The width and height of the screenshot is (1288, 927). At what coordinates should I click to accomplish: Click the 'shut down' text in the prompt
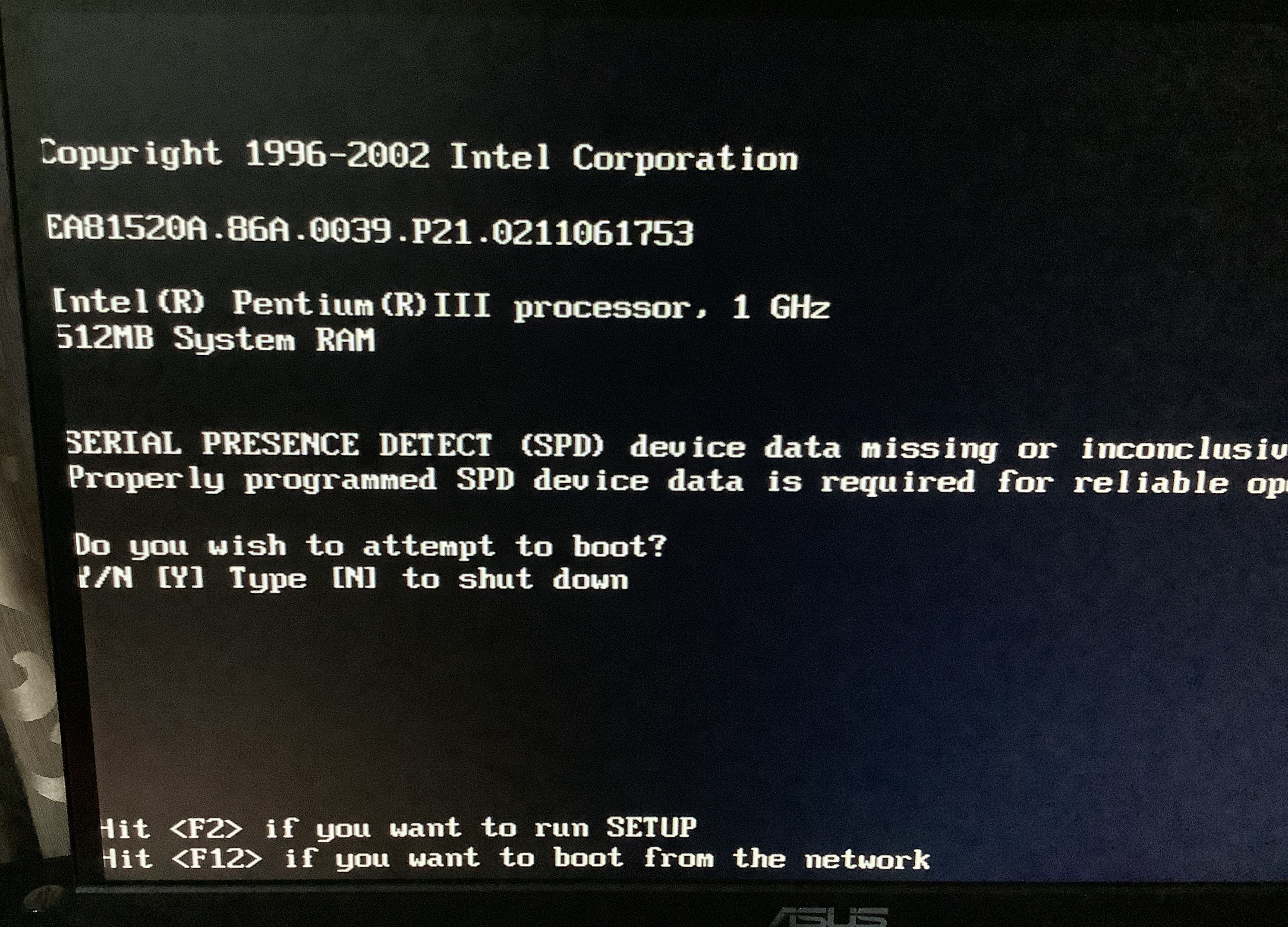pos(544,579)
